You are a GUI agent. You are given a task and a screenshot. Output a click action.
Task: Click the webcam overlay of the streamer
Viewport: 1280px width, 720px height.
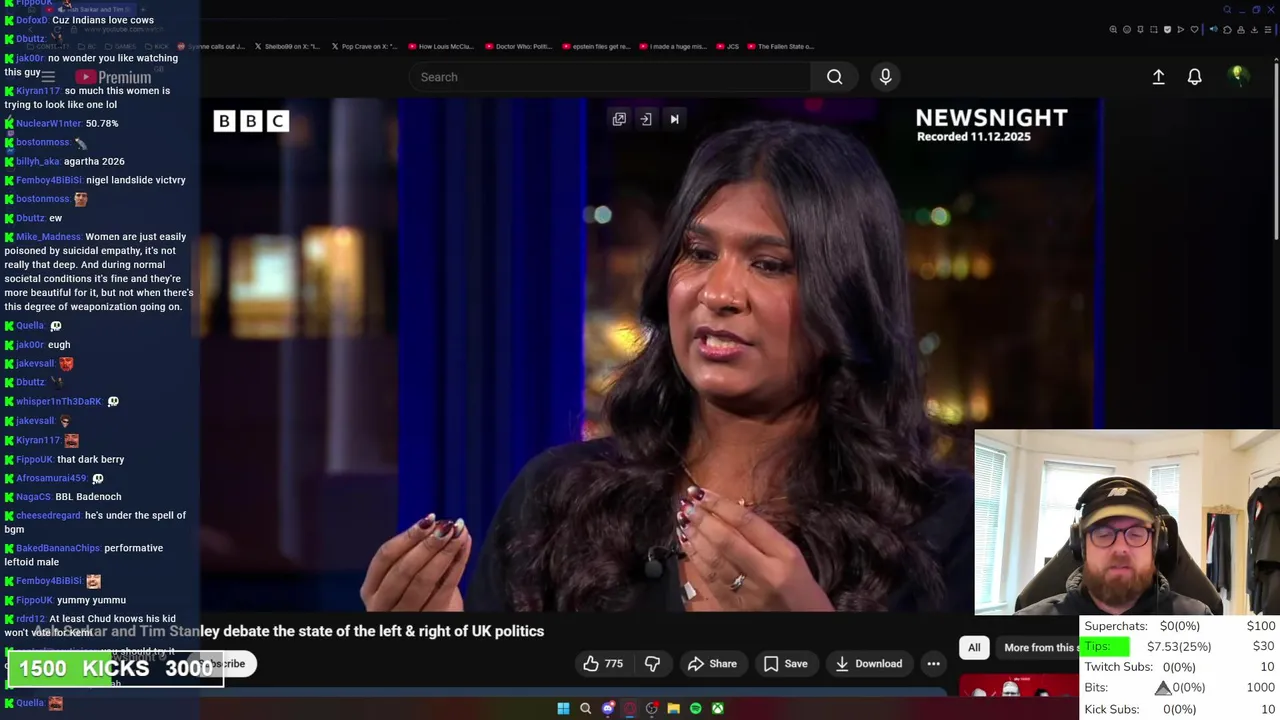tap(1127, 522)
